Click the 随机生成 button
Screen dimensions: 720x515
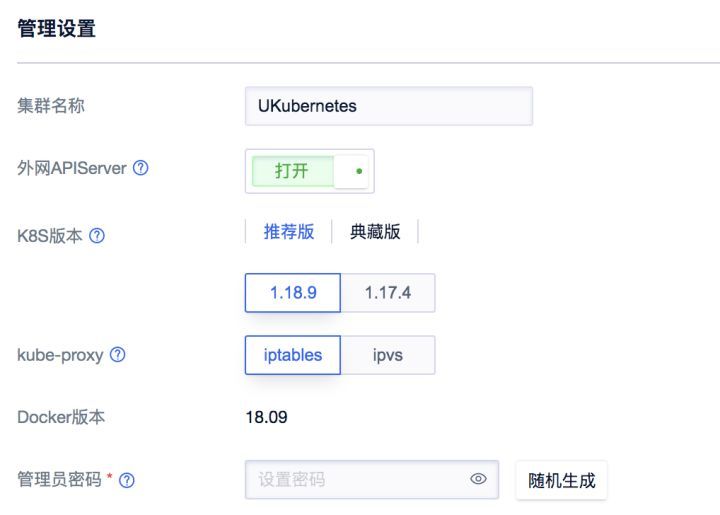click(x=561, y=481)
